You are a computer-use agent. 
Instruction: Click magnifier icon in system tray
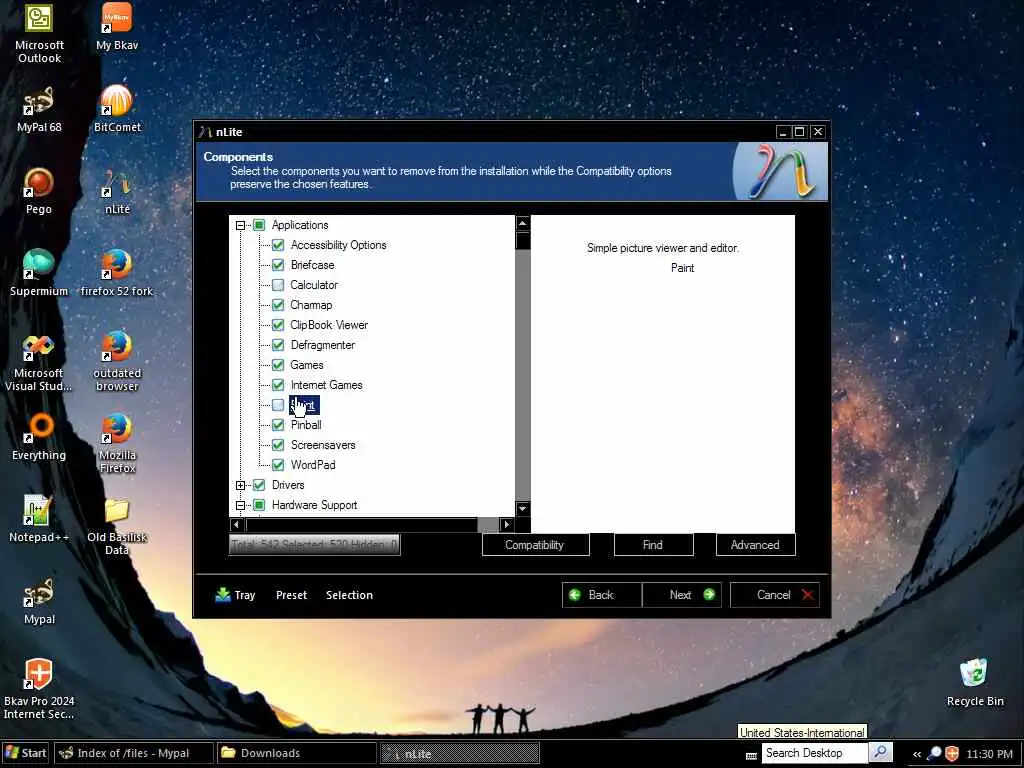(935, 754)
